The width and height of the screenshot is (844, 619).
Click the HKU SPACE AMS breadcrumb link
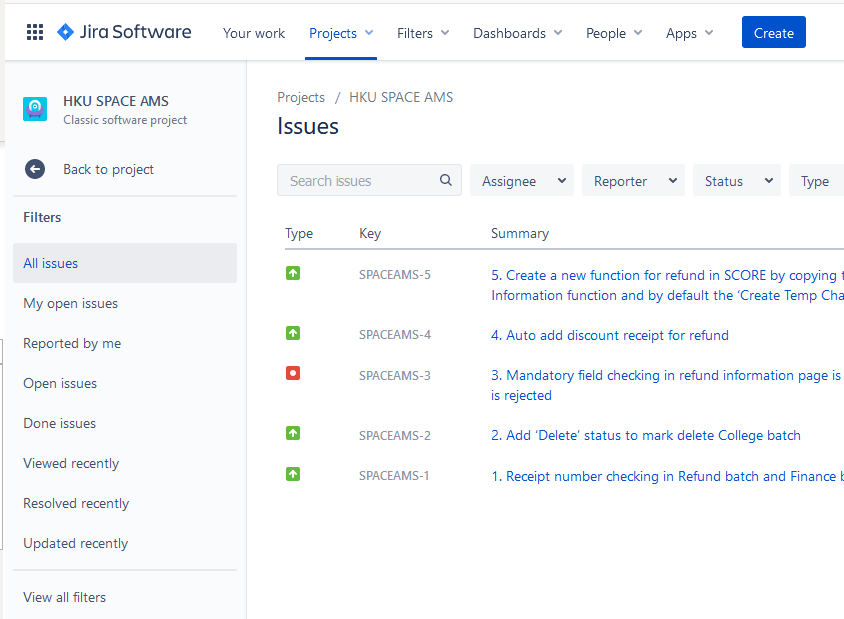[x=401, y=97]
